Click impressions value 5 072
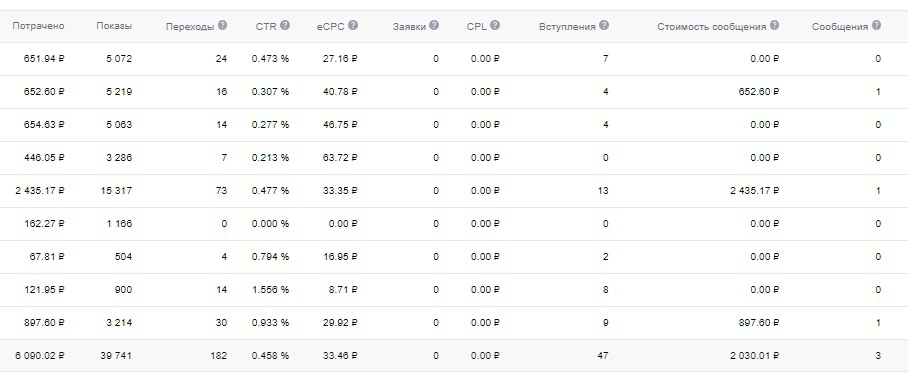 tap(119, 58)
